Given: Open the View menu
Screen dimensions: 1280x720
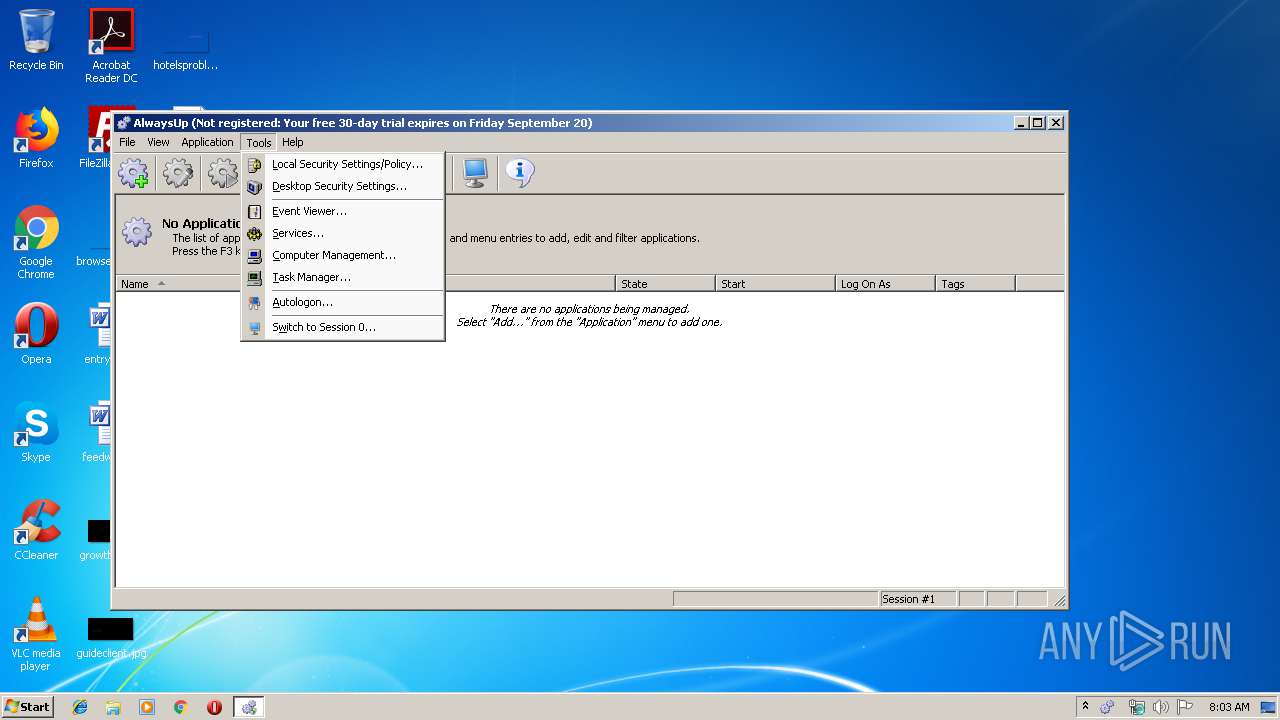Looking at the screenshot, I should [158, 142].
